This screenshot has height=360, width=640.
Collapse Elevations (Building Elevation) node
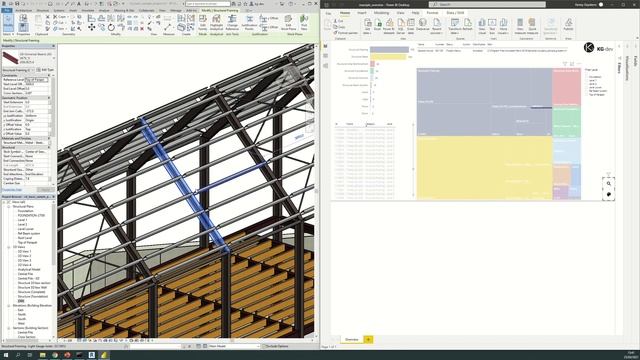tap(9, 305)
